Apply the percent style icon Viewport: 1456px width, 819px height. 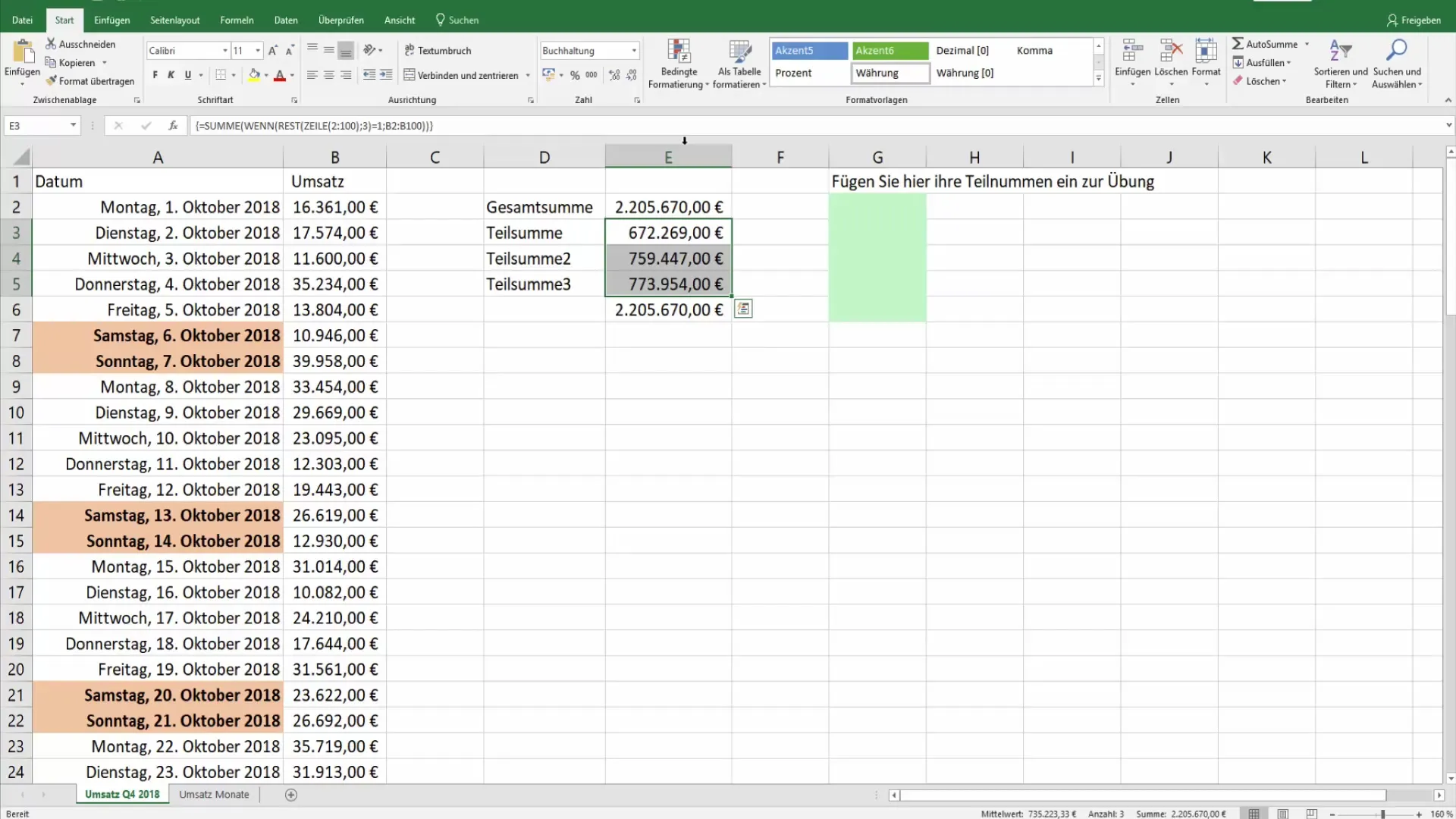coord(575,75)
